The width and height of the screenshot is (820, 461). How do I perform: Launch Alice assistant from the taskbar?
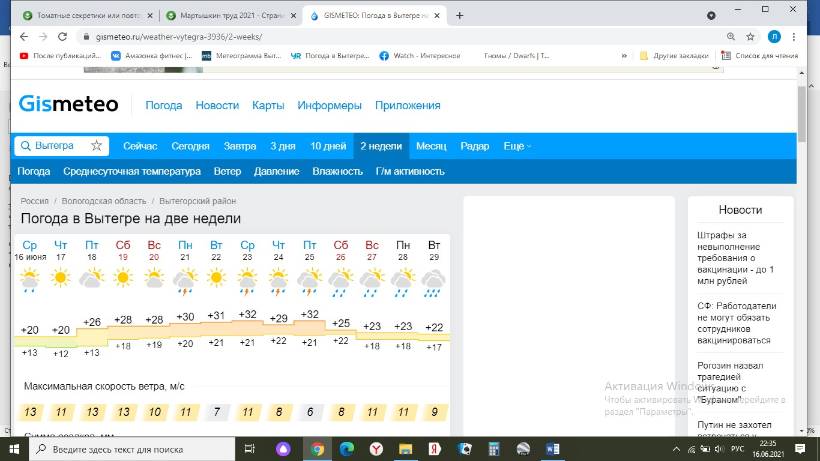(x=283, y=449)
